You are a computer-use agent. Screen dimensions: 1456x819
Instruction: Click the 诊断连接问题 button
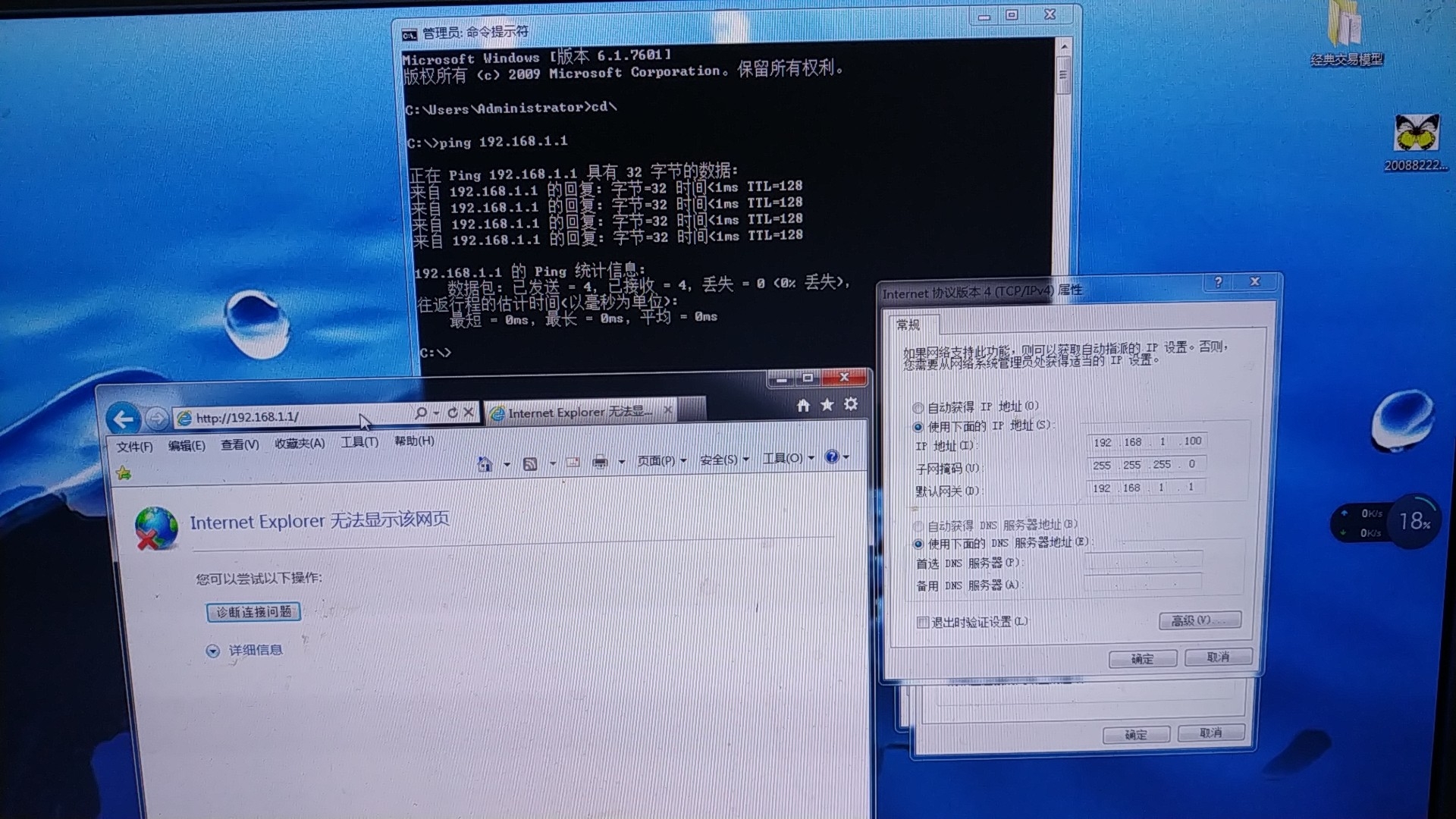click(x=253, y=612)
